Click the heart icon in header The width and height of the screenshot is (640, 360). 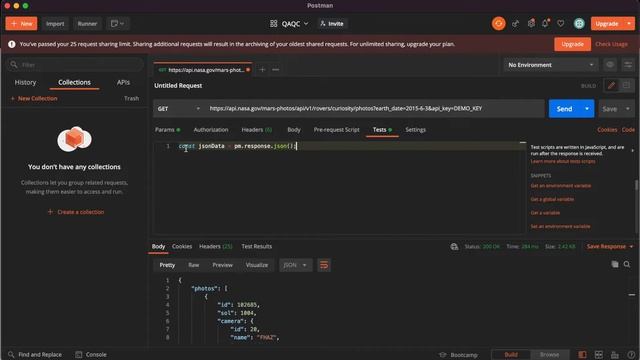[561, 24]
